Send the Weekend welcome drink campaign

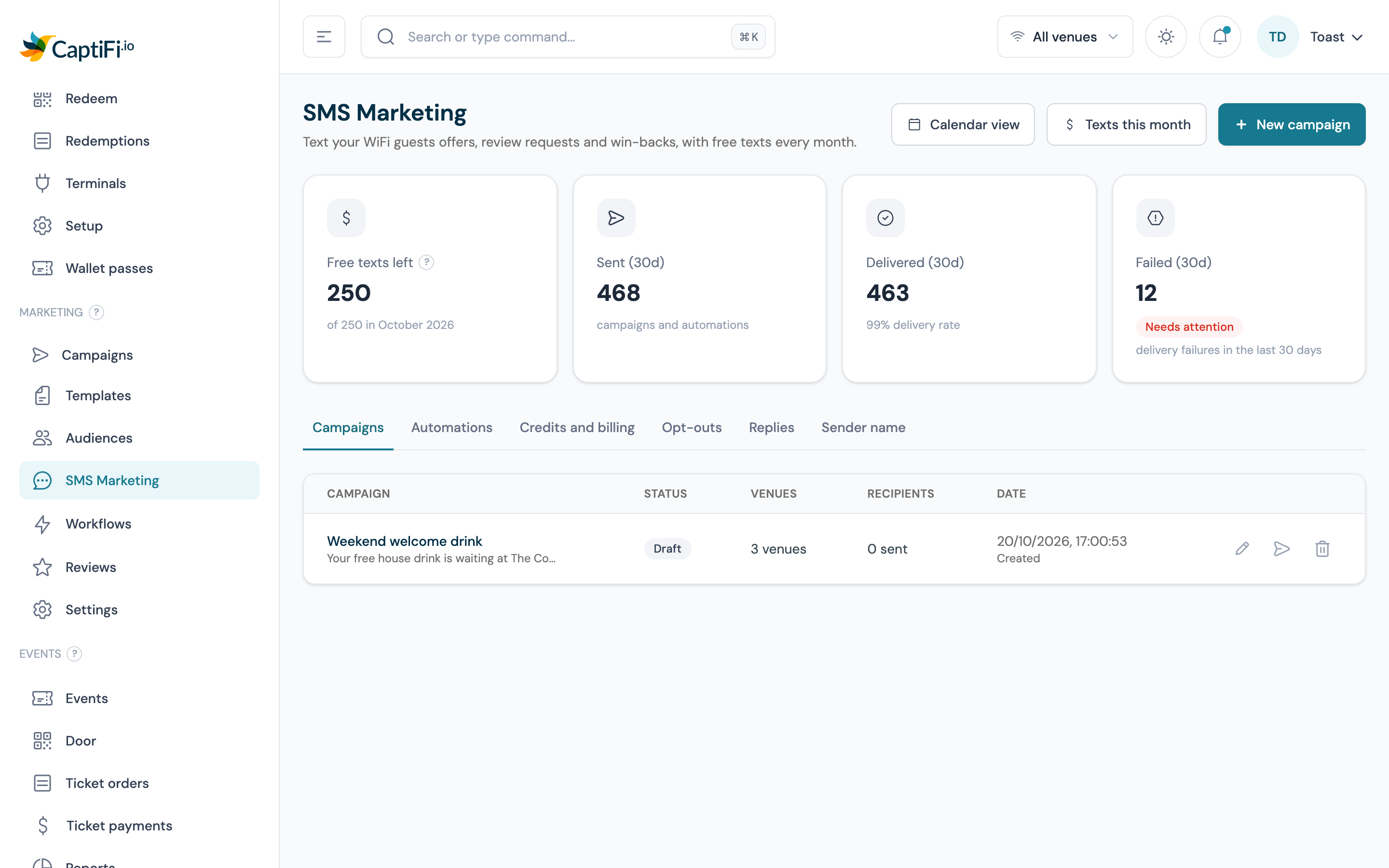(1281, 549)
